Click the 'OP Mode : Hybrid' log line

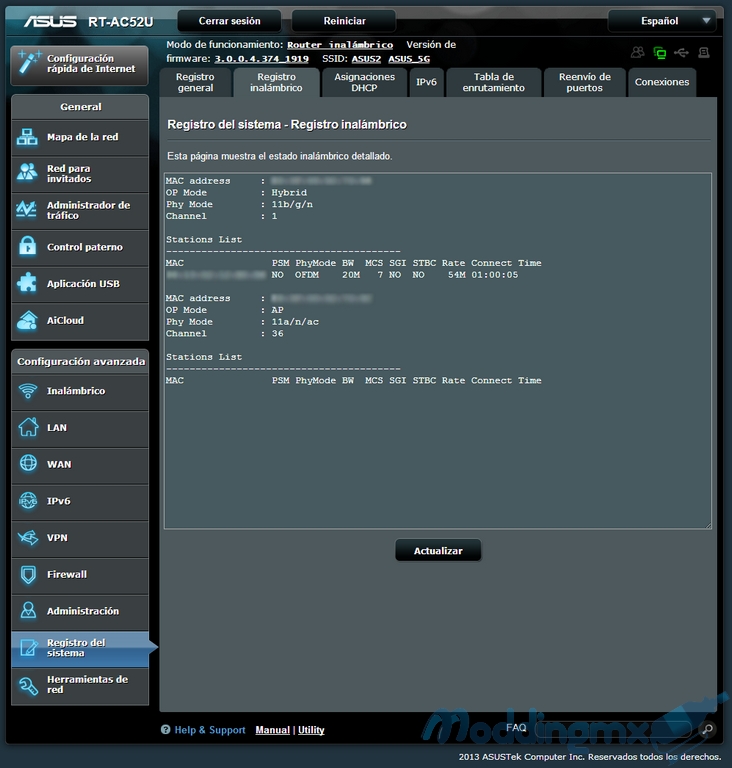point(236,192)
